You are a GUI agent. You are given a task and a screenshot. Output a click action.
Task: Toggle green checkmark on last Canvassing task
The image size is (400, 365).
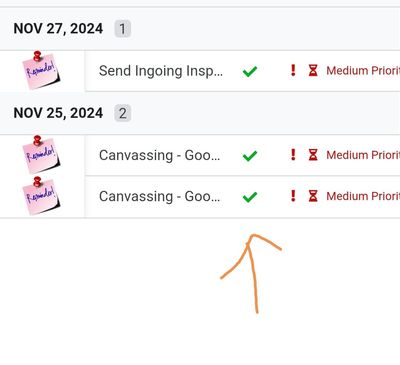tap(250, 197)
